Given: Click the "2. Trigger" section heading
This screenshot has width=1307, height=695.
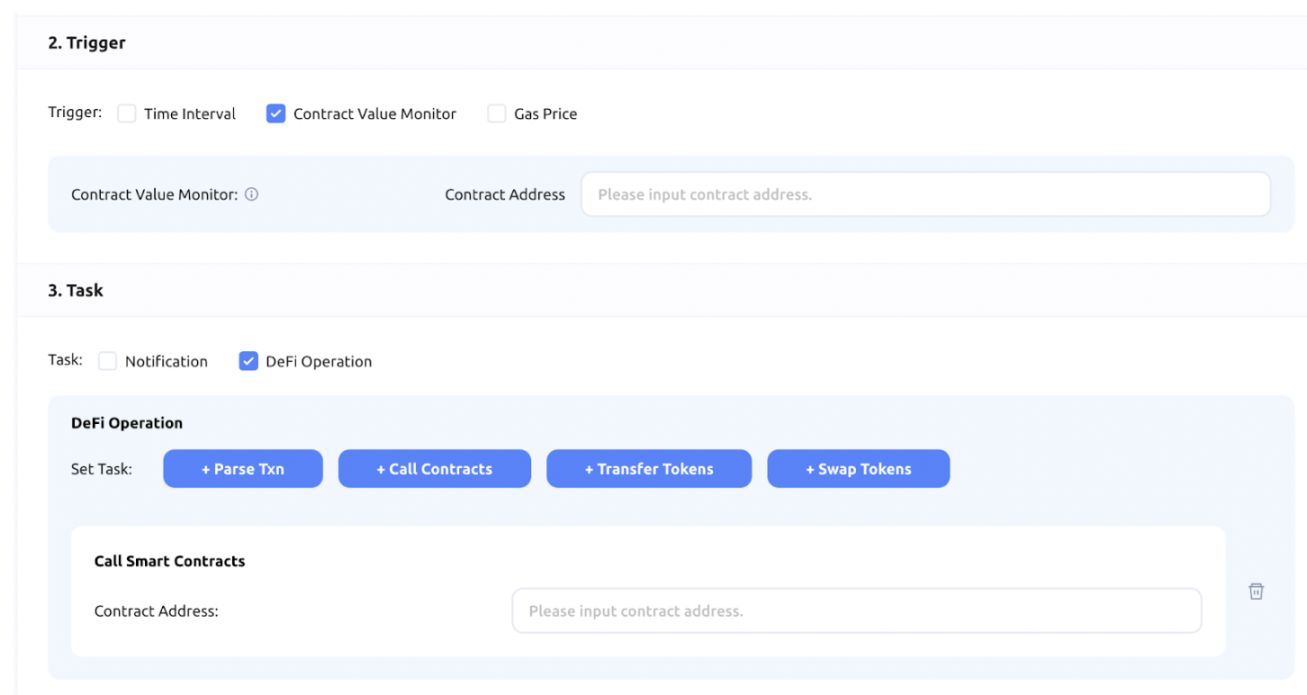Looking at the screenshot, I should pyautogui.click(x=87, y=43).
